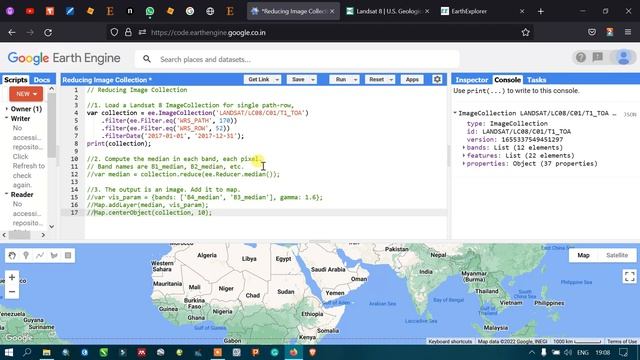Open the Earth Engine help menu
Screen dimensions: 640x360
click(x=580, y=58)
